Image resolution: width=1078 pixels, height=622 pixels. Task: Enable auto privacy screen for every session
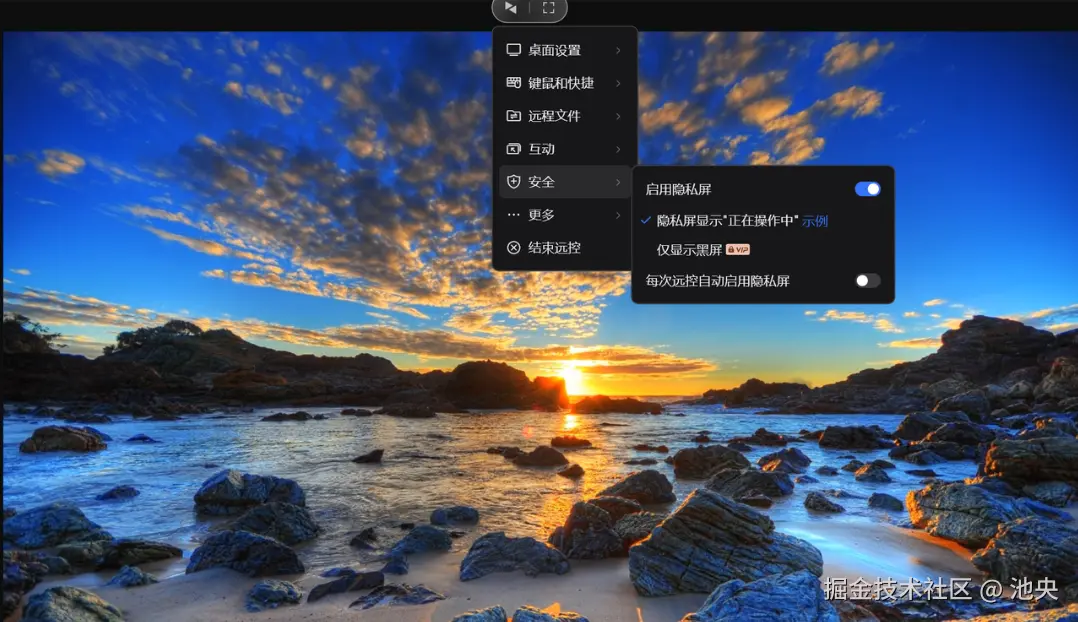point(866,281)
